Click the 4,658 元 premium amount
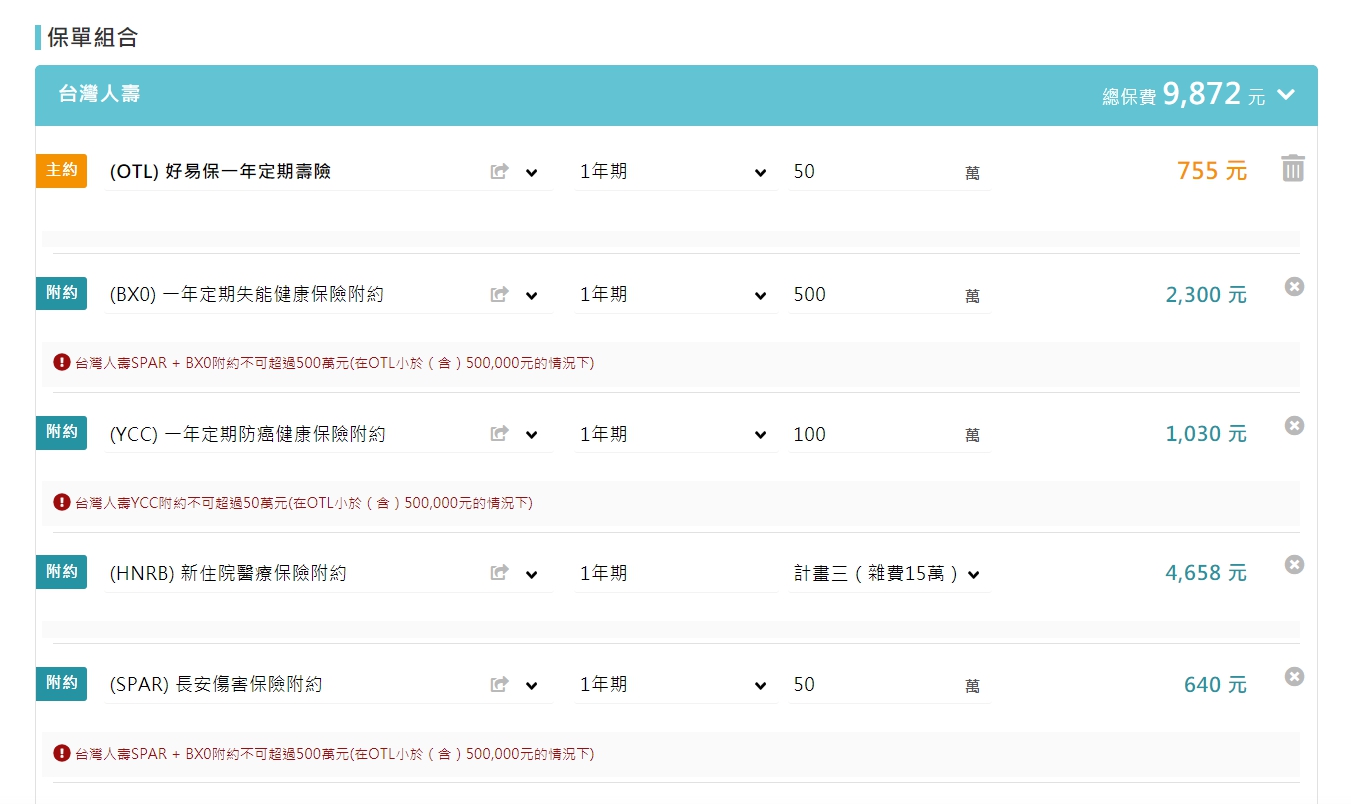Screen dimensions: 1351x804 [1206, 573]
